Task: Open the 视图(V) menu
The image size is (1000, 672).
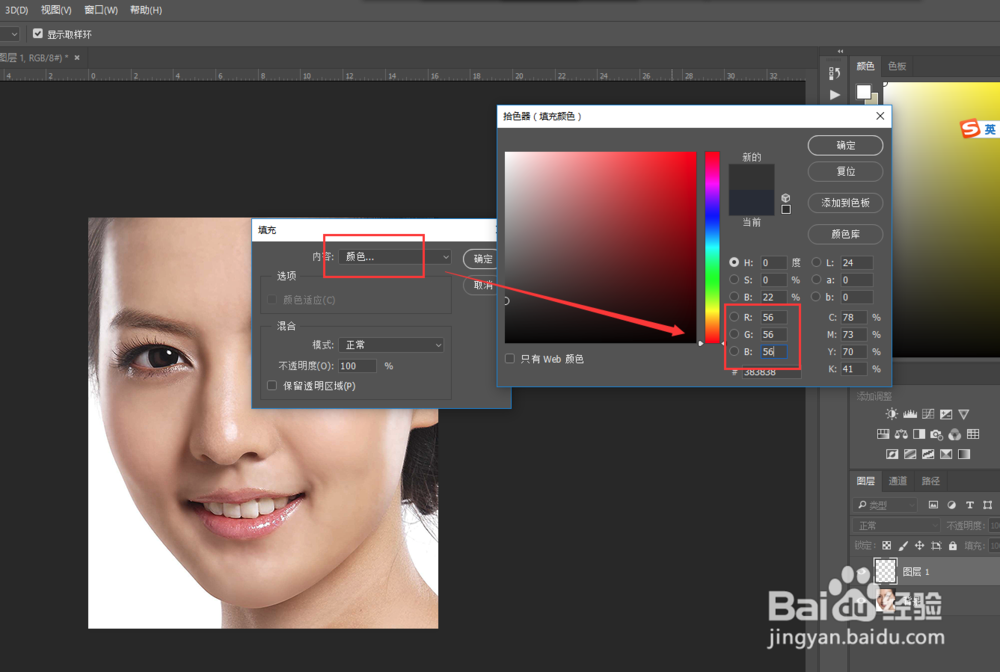Action: click(x=56, y=10)
